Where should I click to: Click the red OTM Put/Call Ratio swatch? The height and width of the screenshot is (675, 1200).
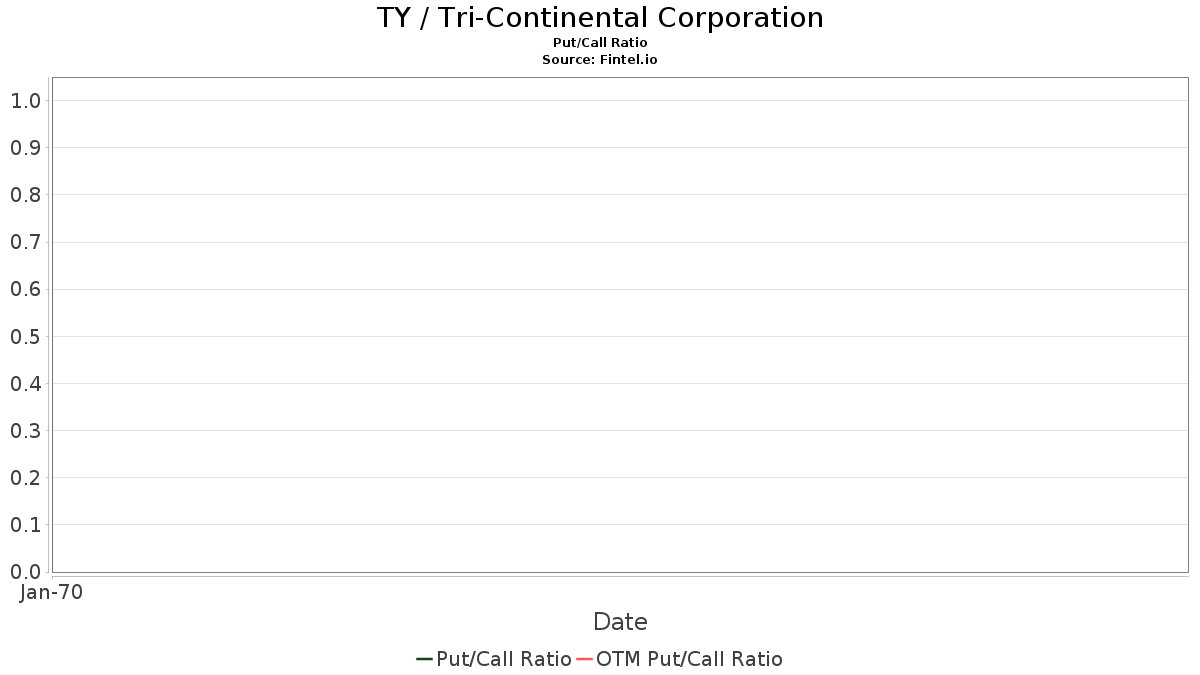point(585,659)
